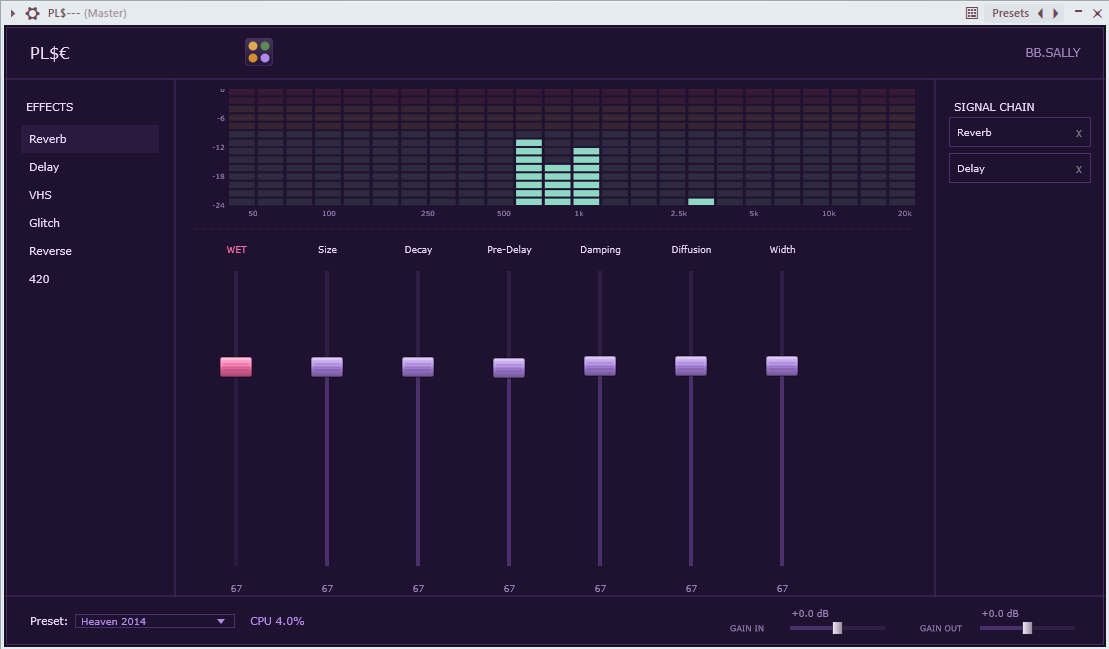Go to next preset arrow
Viewport: 1109px width, 649px height.
click(1055, 13)
